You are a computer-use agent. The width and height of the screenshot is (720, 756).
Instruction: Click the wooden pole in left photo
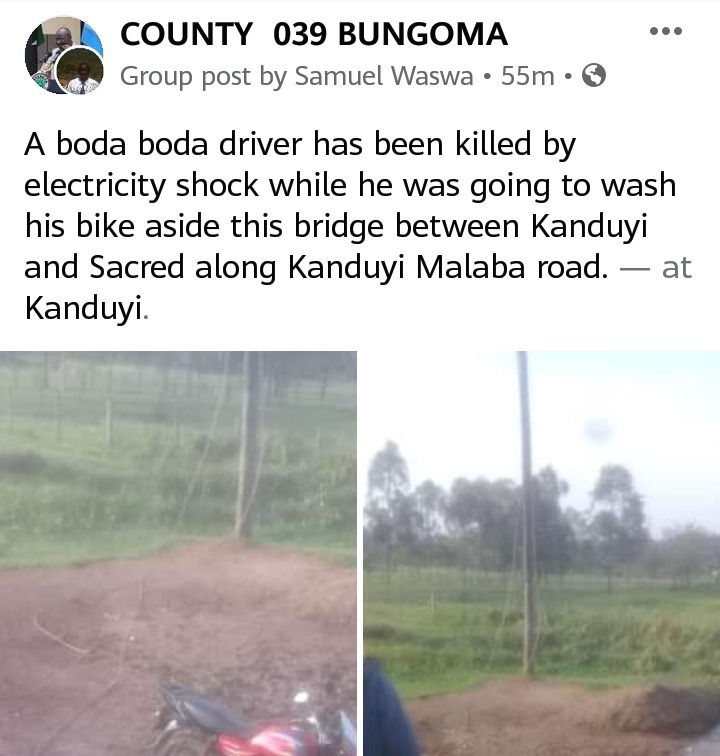pyautogui.click(x=247, y=446)
